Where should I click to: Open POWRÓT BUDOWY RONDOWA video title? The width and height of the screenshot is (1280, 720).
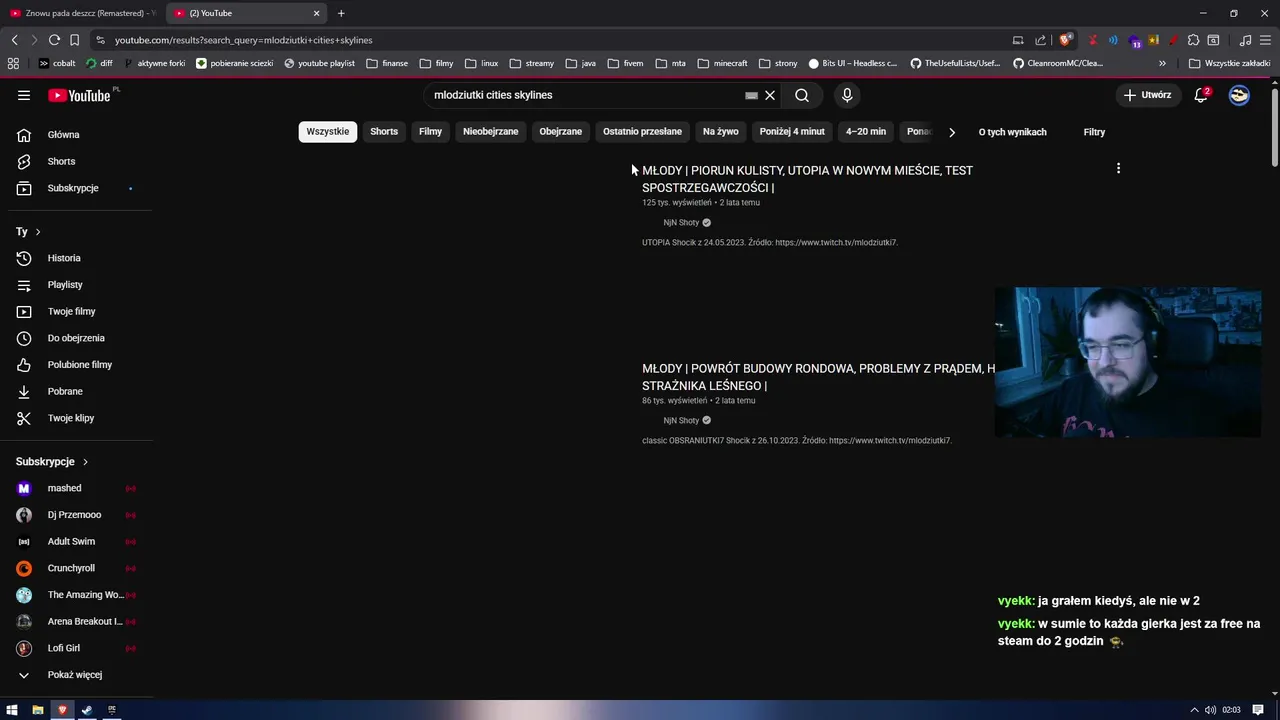[x=818, y=377]
